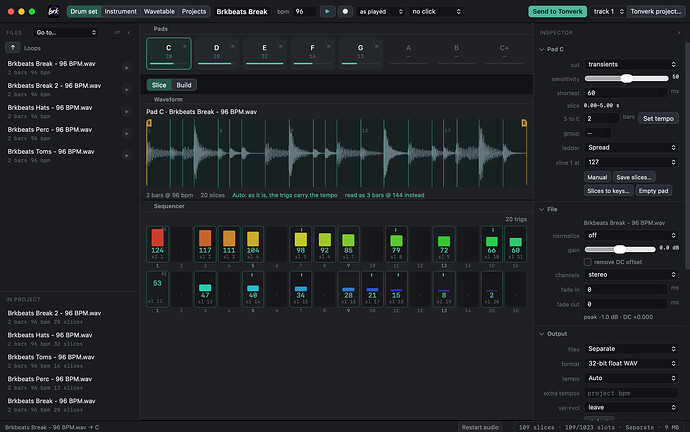Select pad G with 13 slices
Screen dimensions: 690x432
(360, 54)
